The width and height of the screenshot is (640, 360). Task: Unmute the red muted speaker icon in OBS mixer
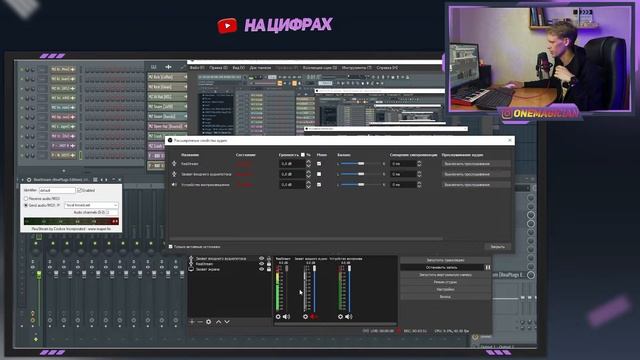pyautogui.click(x=313, y=316)
